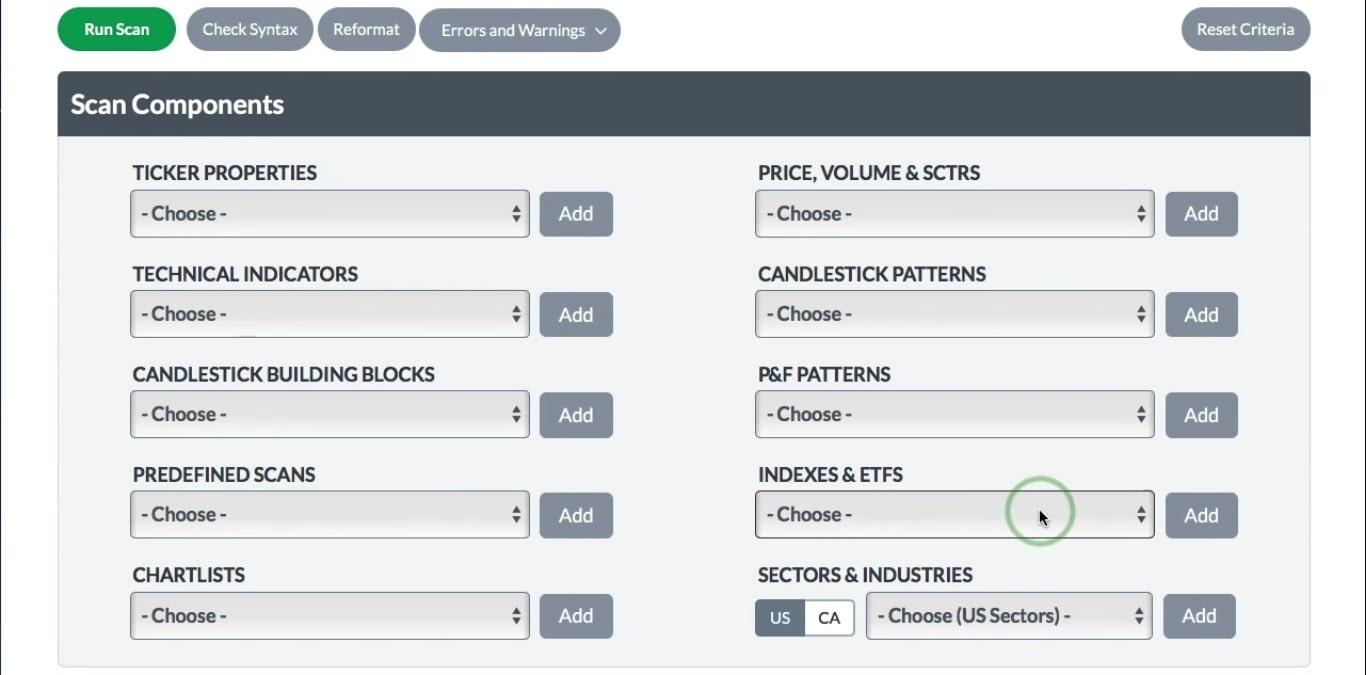Open the Price, Volume & SCTRs dropdown
This screenshot has width=1366, height=675.
[x=954, y=214]
